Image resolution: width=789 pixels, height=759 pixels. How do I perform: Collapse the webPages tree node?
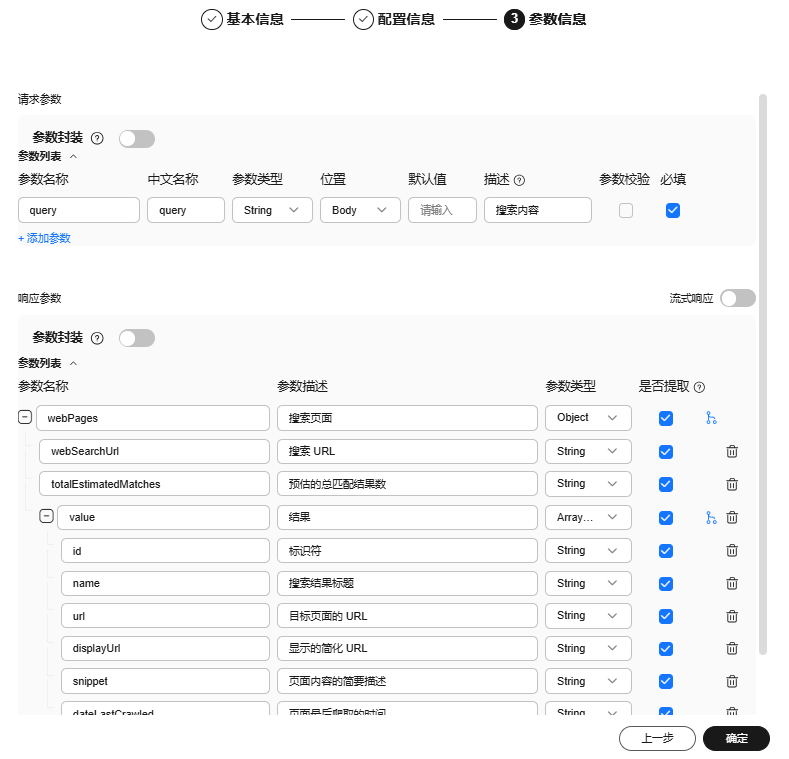click(x=25, y=417)
